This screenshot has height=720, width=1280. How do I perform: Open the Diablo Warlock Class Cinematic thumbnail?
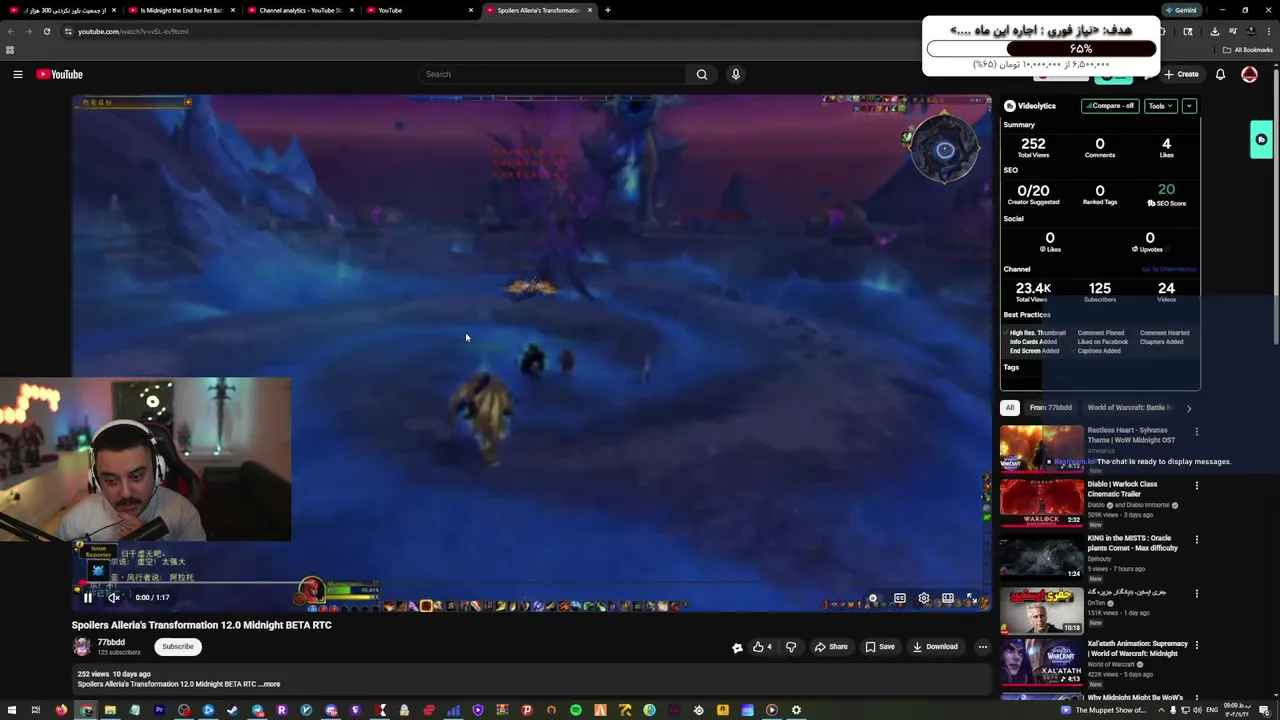(x=1042, y=502)
